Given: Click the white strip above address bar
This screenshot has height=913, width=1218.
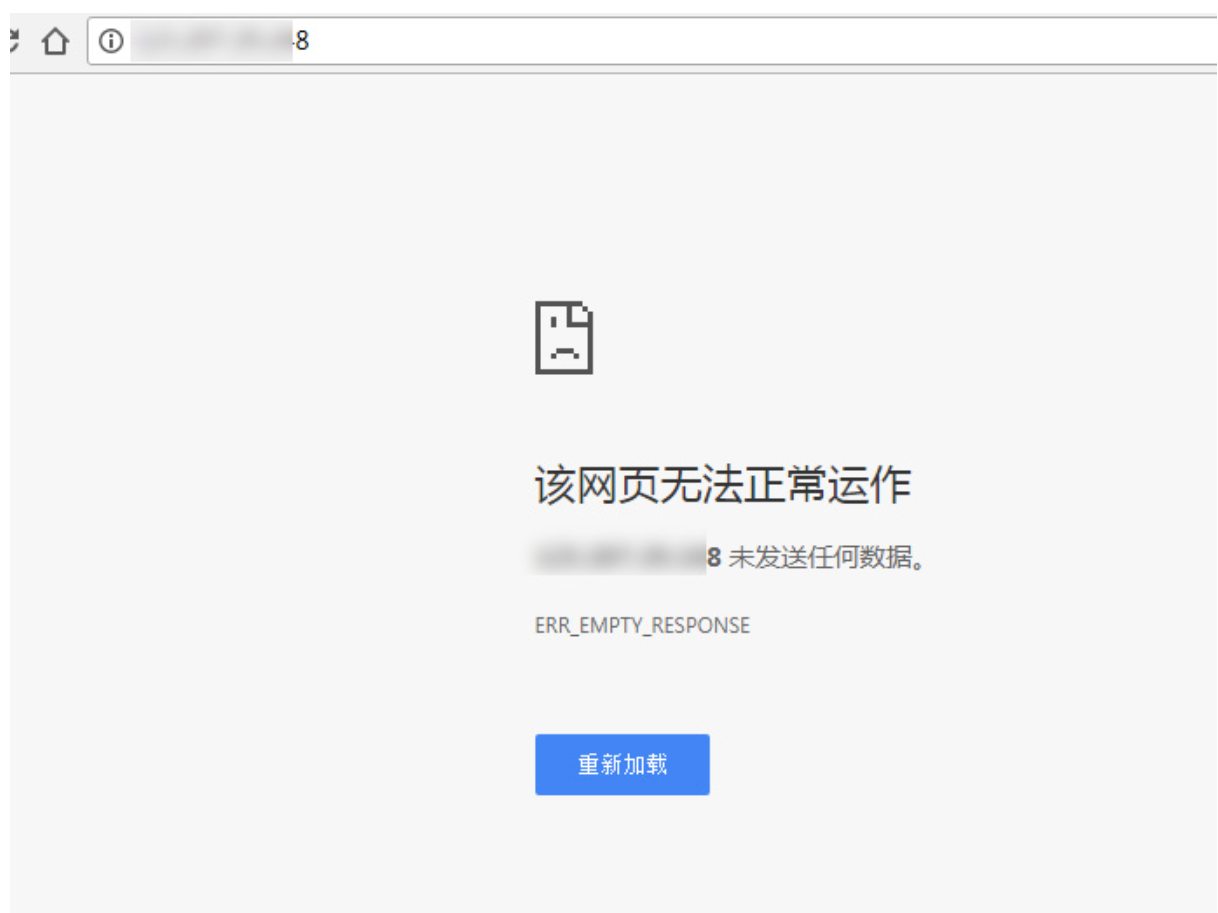Looking at the screenshot, I should pos(600,7).
